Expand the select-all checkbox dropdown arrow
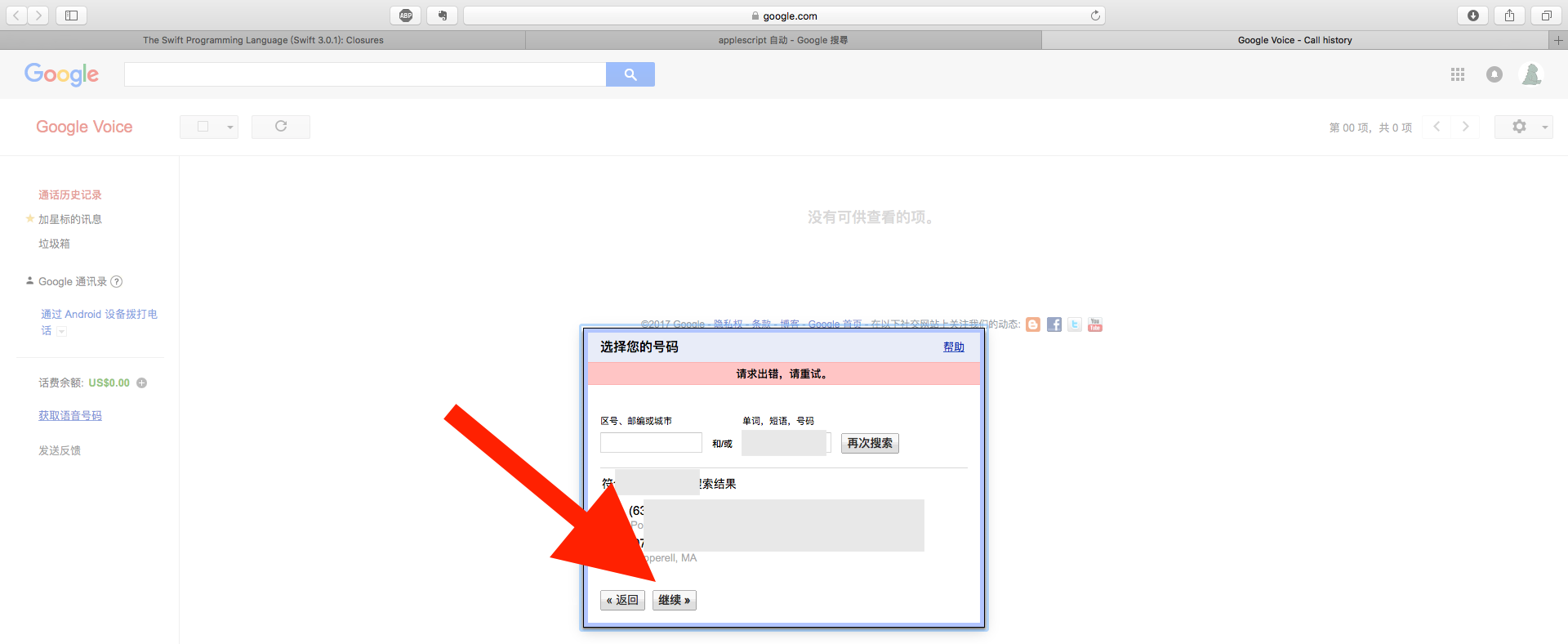The height and width of the screenshot is (644, 1568). [x=230, y=127]
